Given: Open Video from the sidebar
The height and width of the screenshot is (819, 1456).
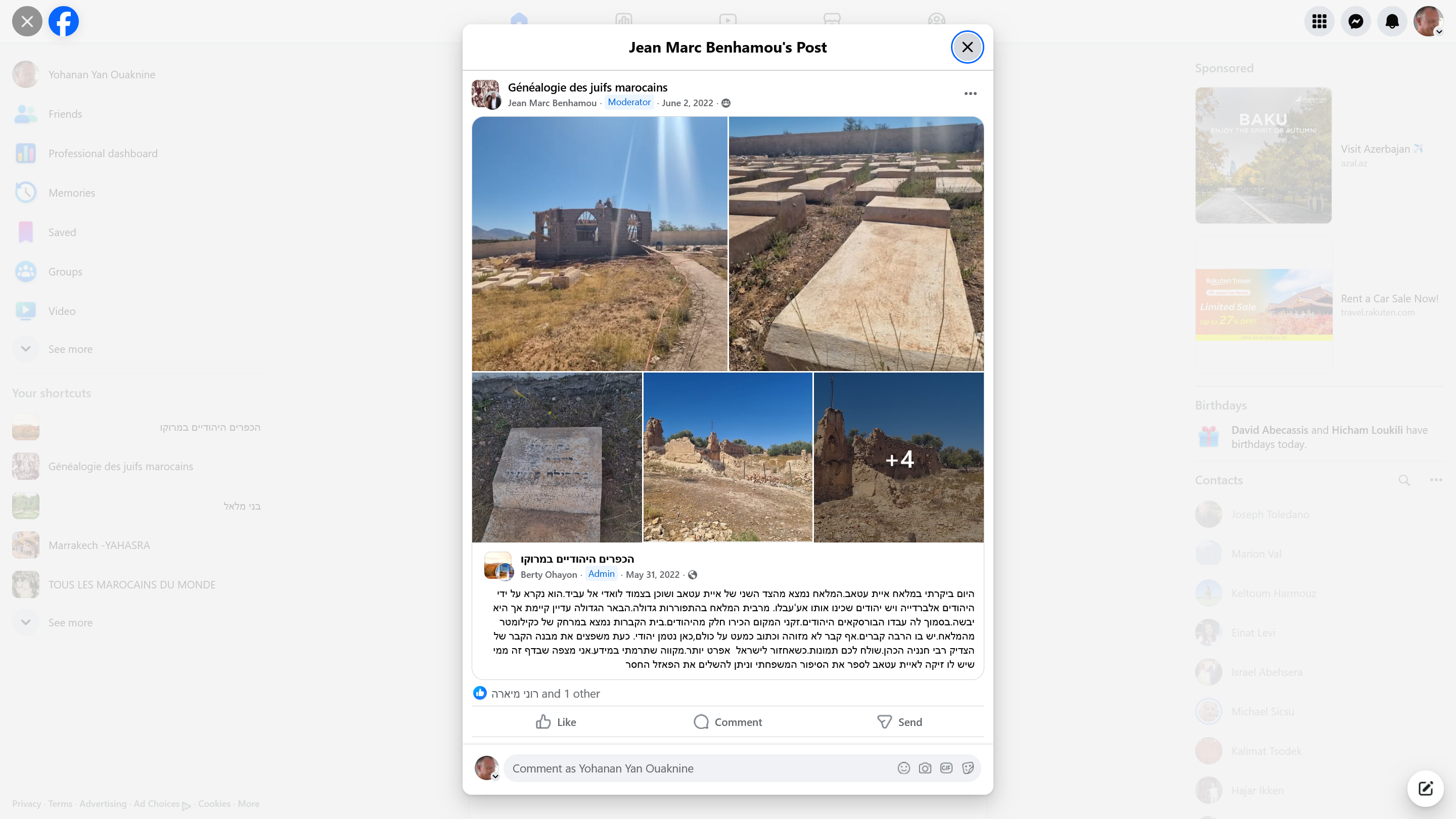Looking at the screenshot, I should pyautogui.click(x=62, y=310).
